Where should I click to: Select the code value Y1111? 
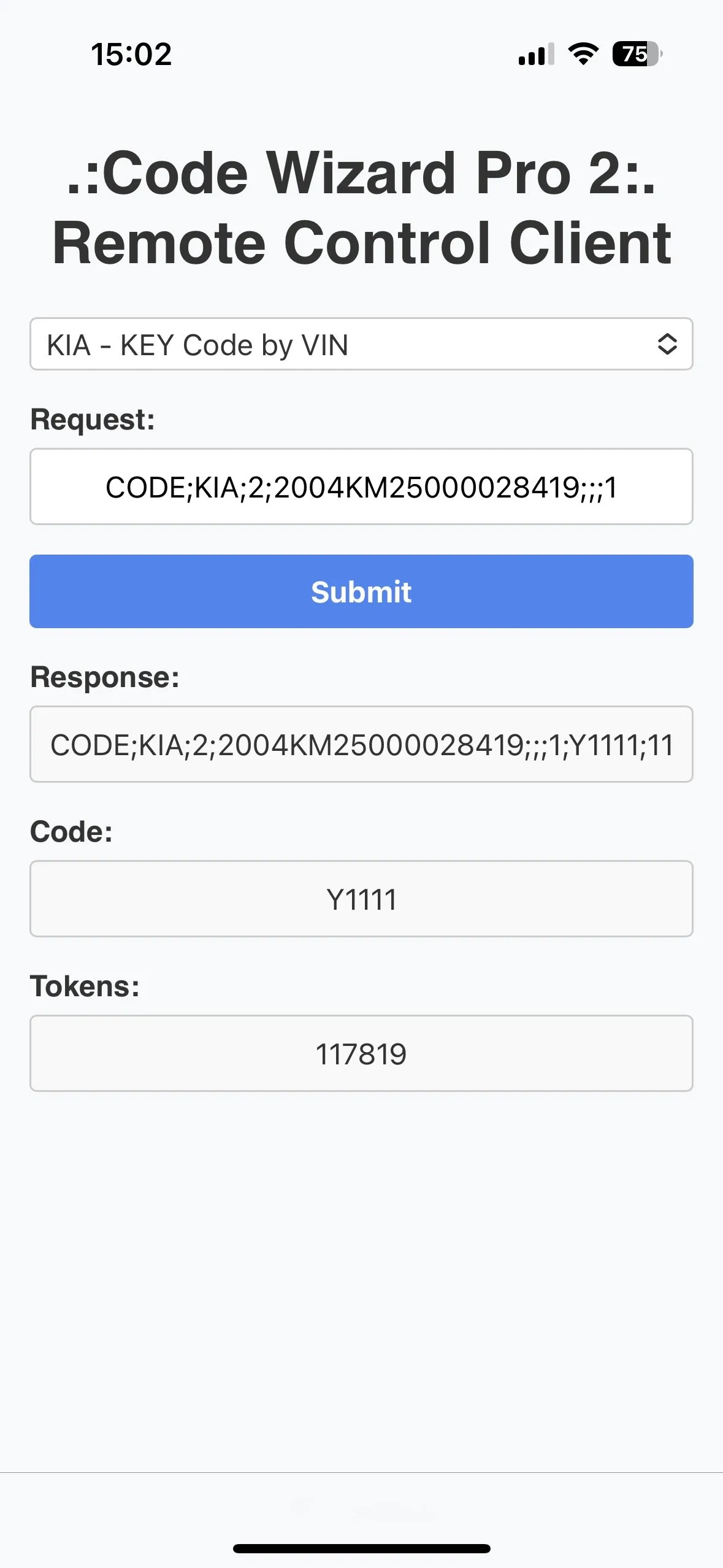click(361, 899)
